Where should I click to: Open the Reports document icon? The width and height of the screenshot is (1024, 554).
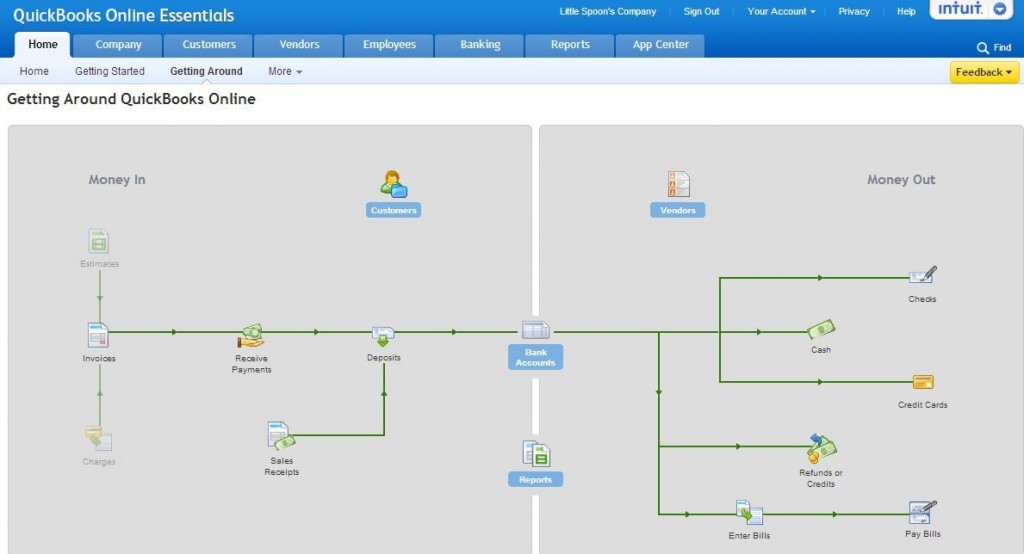point(536,454)
